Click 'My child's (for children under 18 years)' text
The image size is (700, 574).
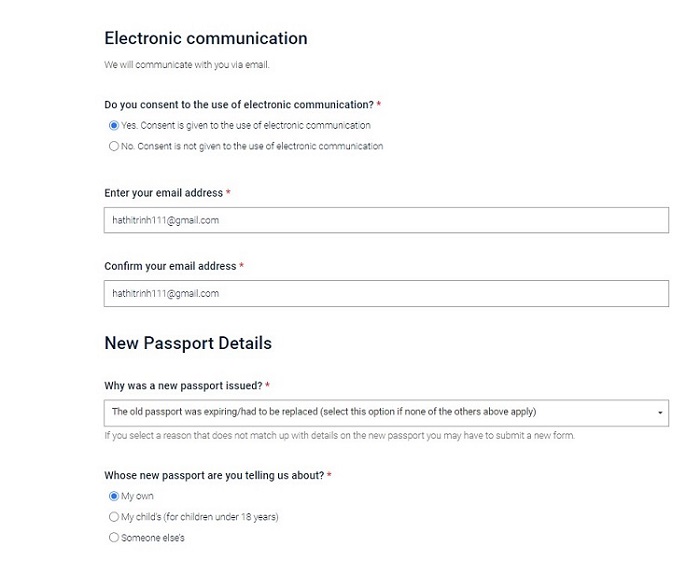click(199, 517)
